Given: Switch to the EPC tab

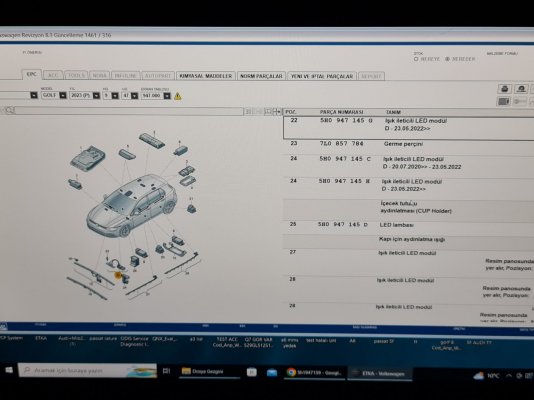Looking at the screenshot, I should coord(32,75).
